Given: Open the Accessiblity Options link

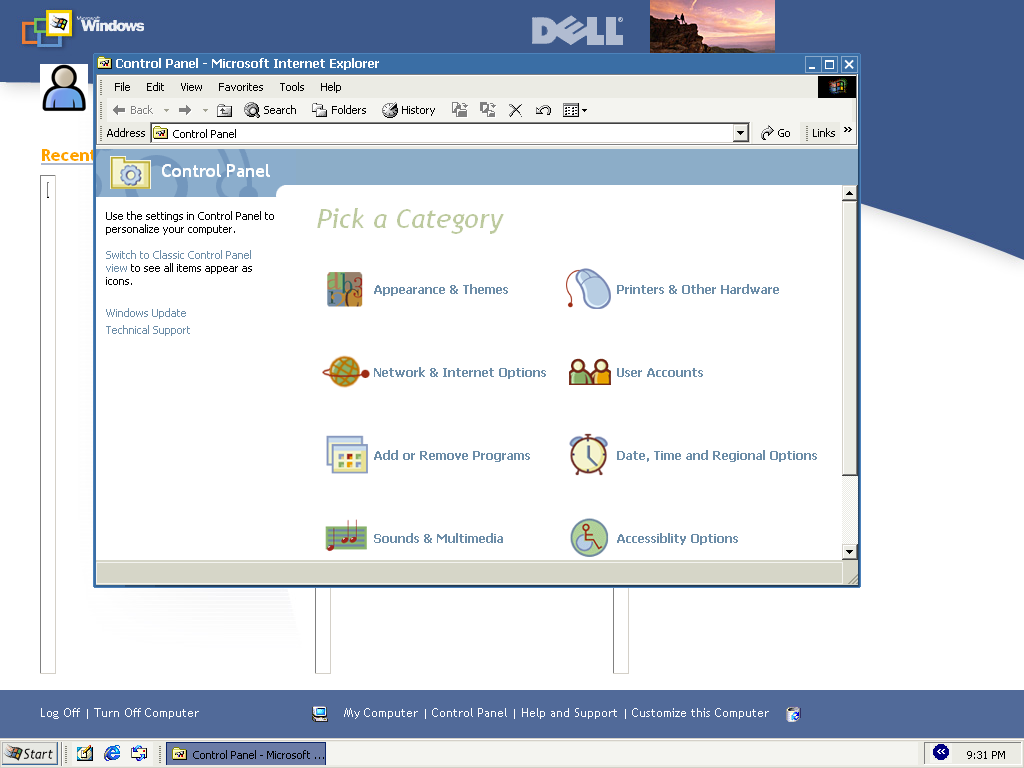Looking at the screenshot, I should [677, 538].
